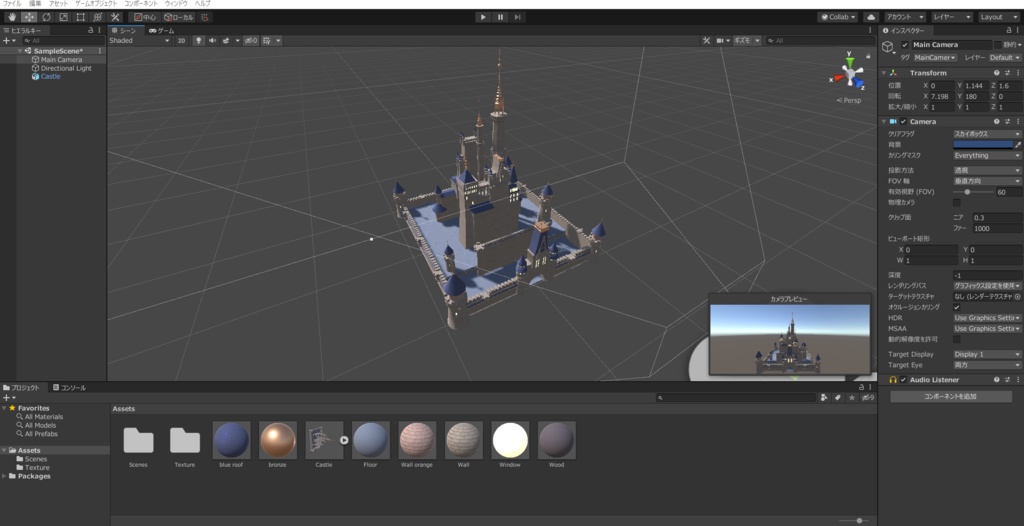1024x526 pixels.
Task: Select the Rect transform tool
Action: point(80,17)
